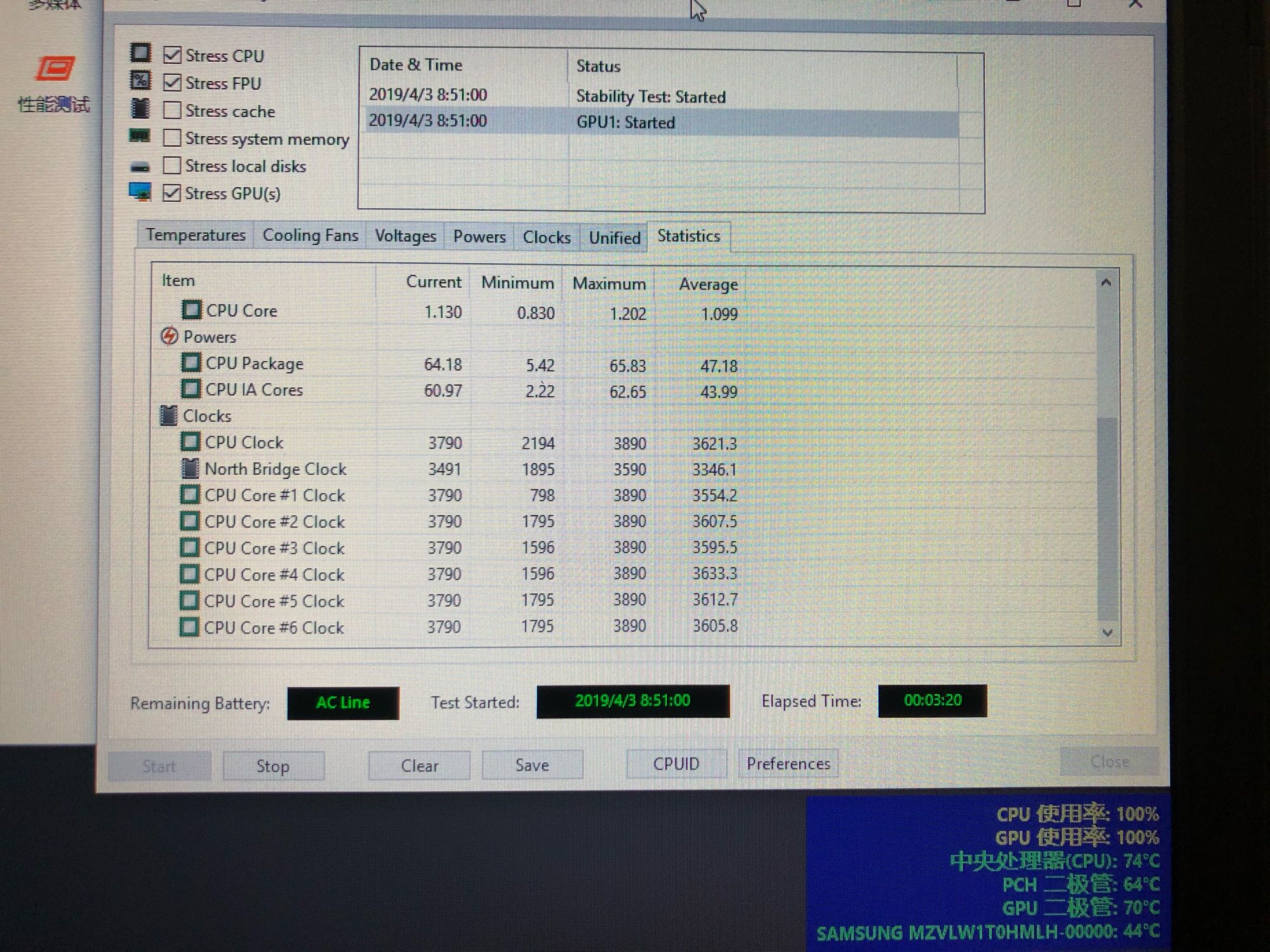The width and height of the screenshot is (1270, 952).
Task: Open the Cooling Fans tab
Action: (x=310, y=236)
